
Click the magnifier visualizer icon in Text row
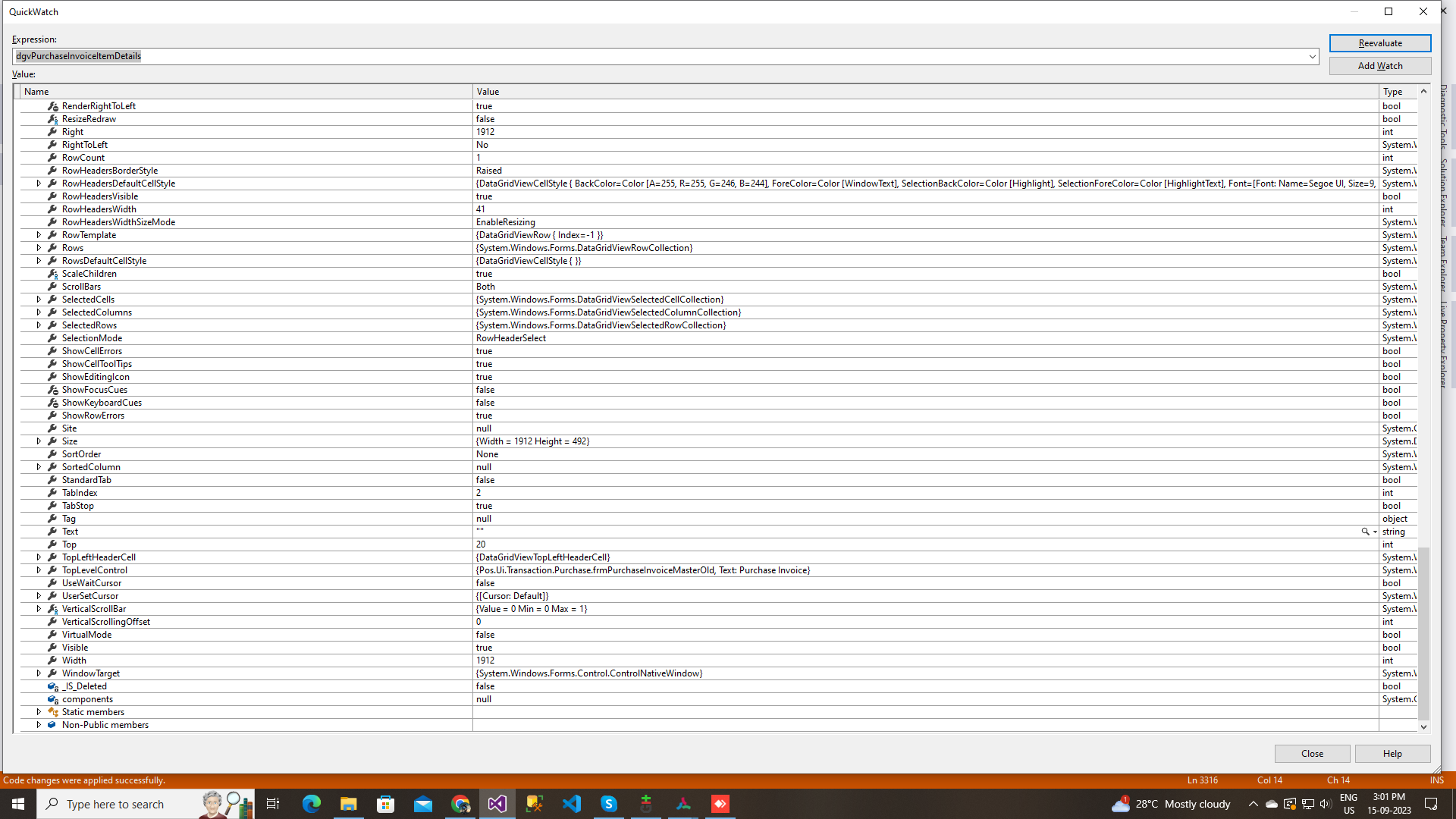coord(1365,532)
